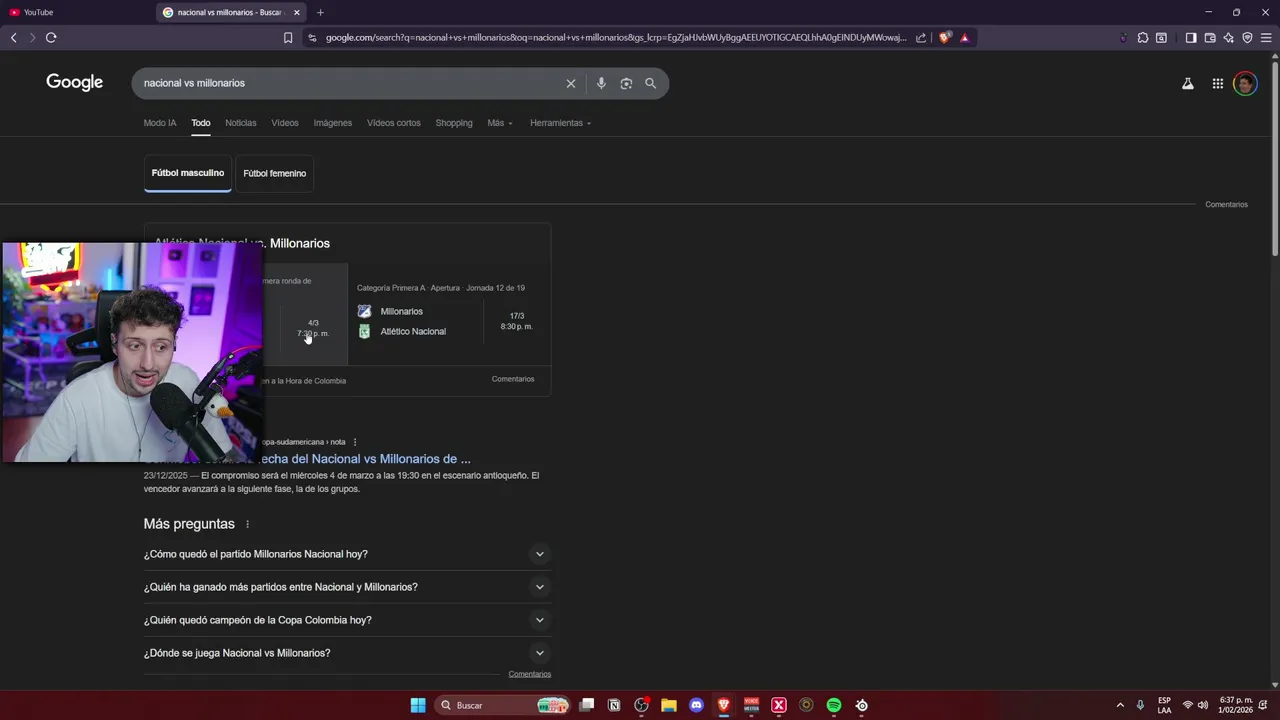Click the browser address bar URL

point(615,38)
